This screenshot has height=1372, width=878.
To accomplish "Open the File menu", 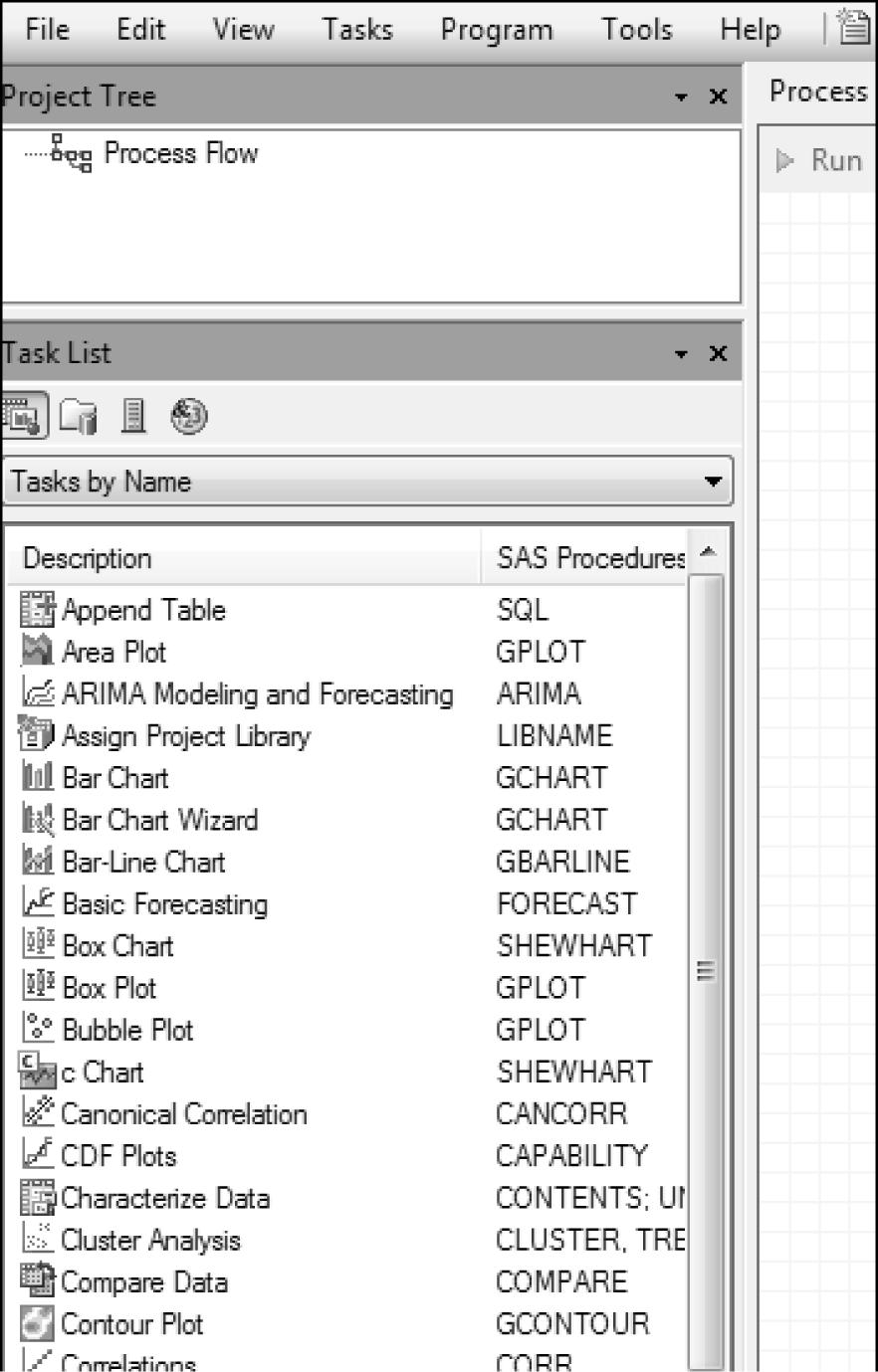I will point(47,30).
